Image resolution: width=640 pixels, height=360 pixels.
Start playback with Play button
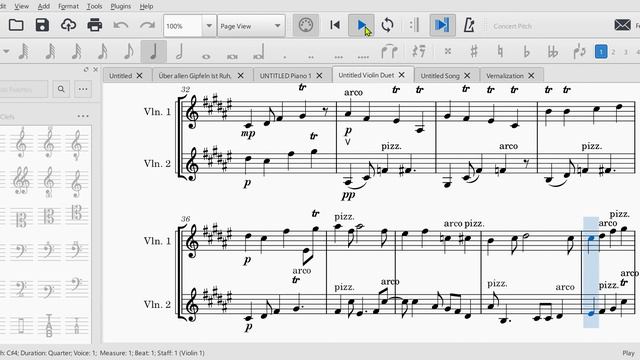(x=362, y=25)
